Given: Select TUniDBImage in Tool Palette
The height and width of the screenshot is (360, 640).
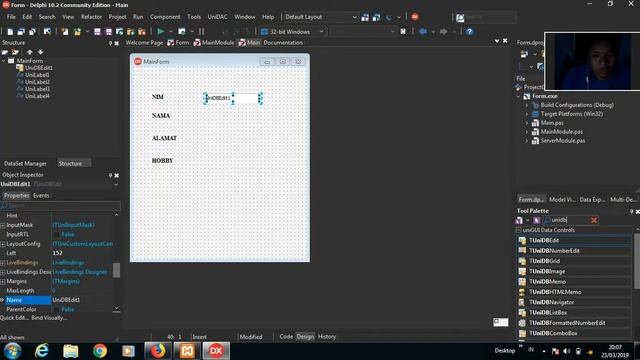Looking at the screenshot, I should tap(573, 271).
